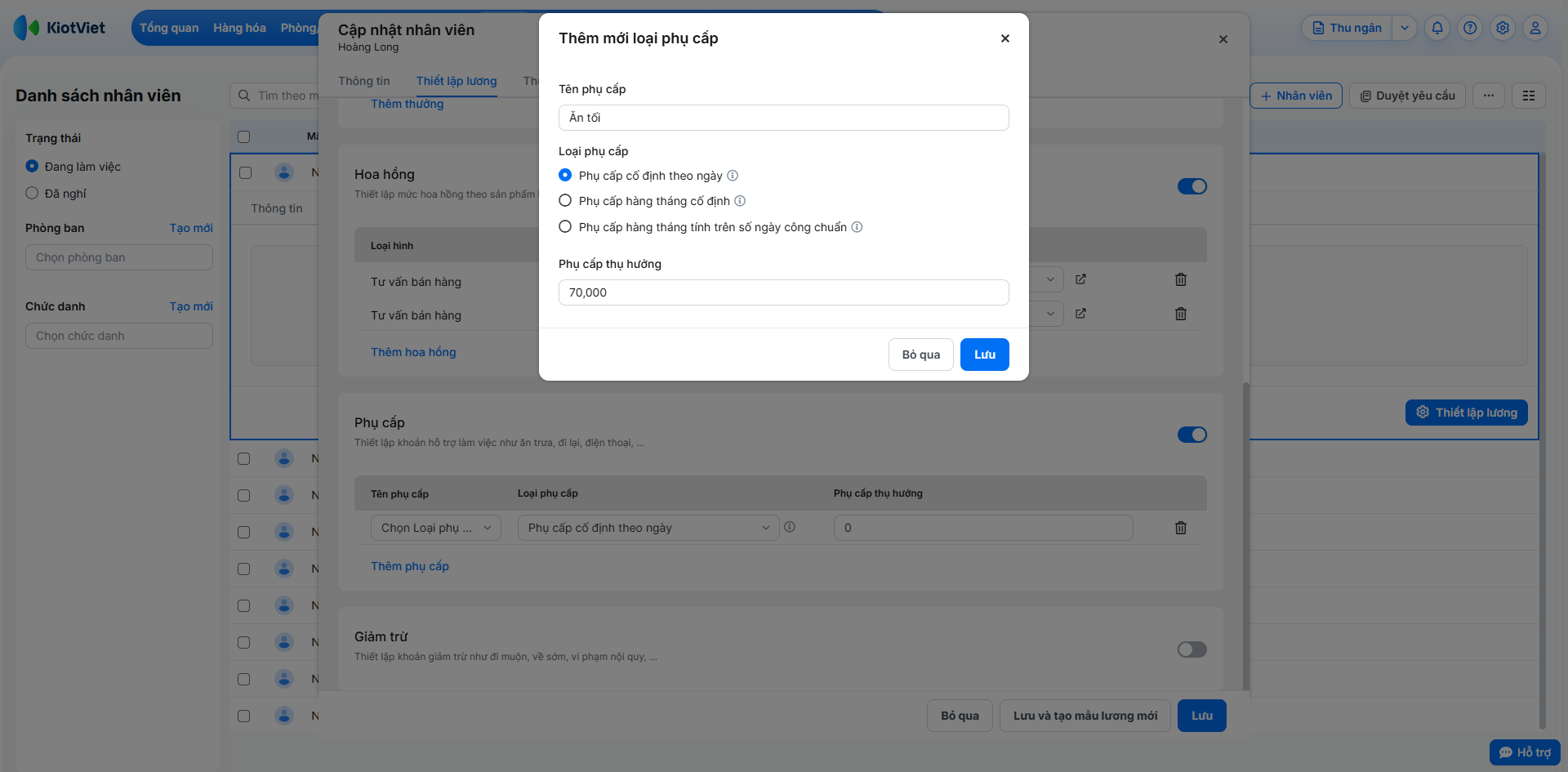Close the Cập nhật nhân viên panel
This screenshot has width=1568, height=772.
pos(1223,39)
